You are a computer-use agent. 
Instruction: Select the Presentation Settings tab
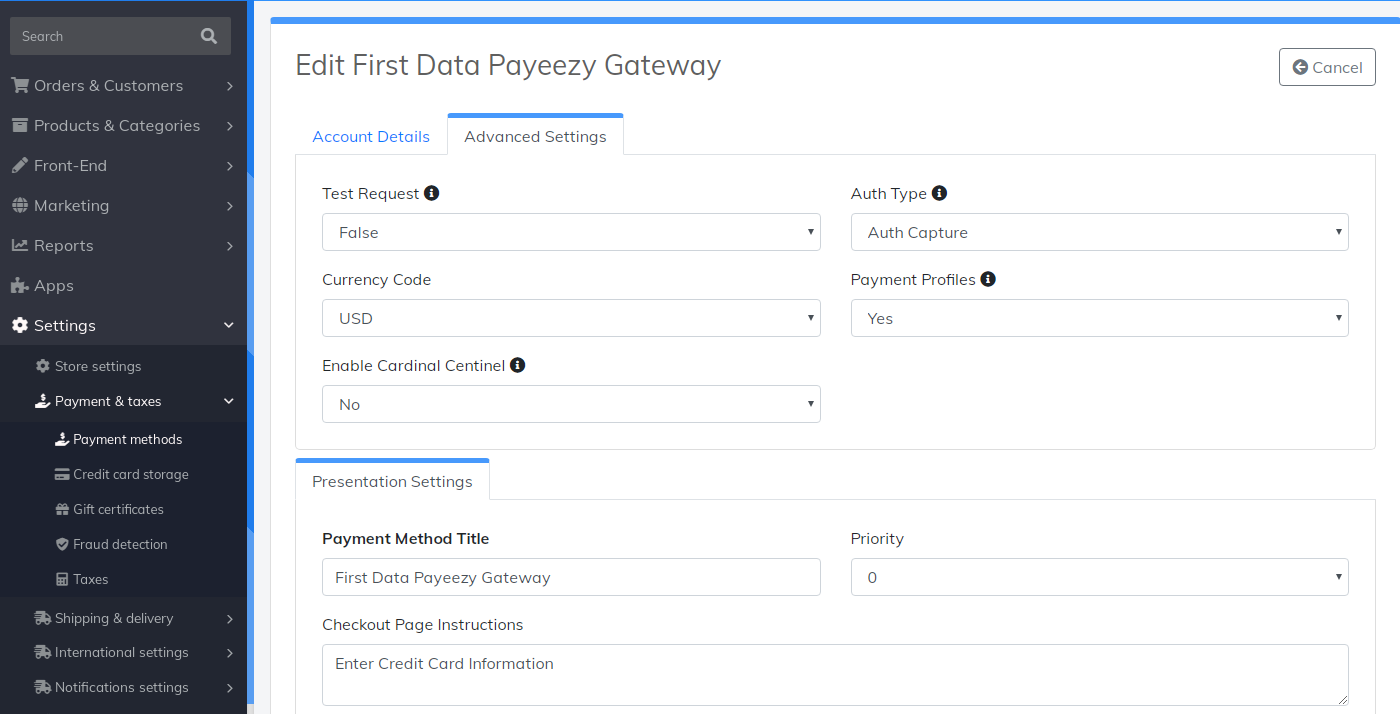coord(392,480)
